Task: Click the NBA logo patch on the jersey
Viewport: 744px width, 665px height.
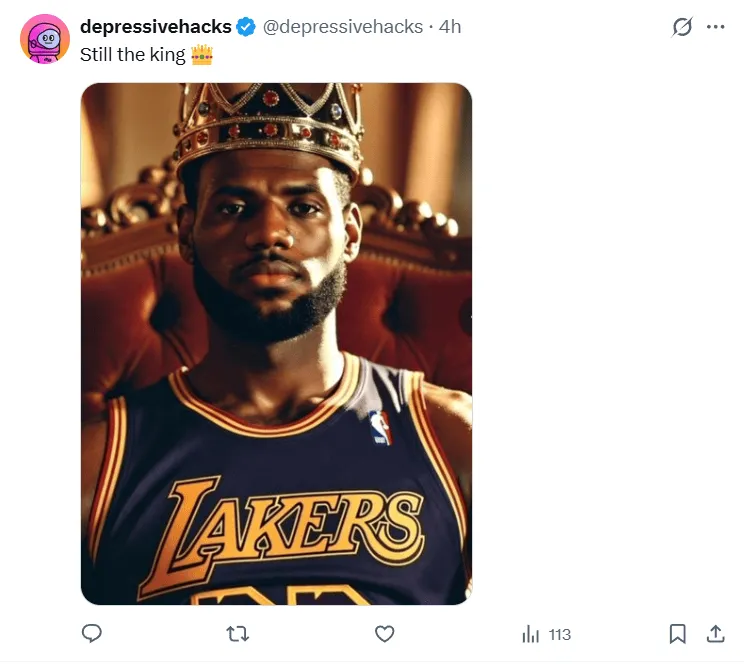Action: [380, 427]
